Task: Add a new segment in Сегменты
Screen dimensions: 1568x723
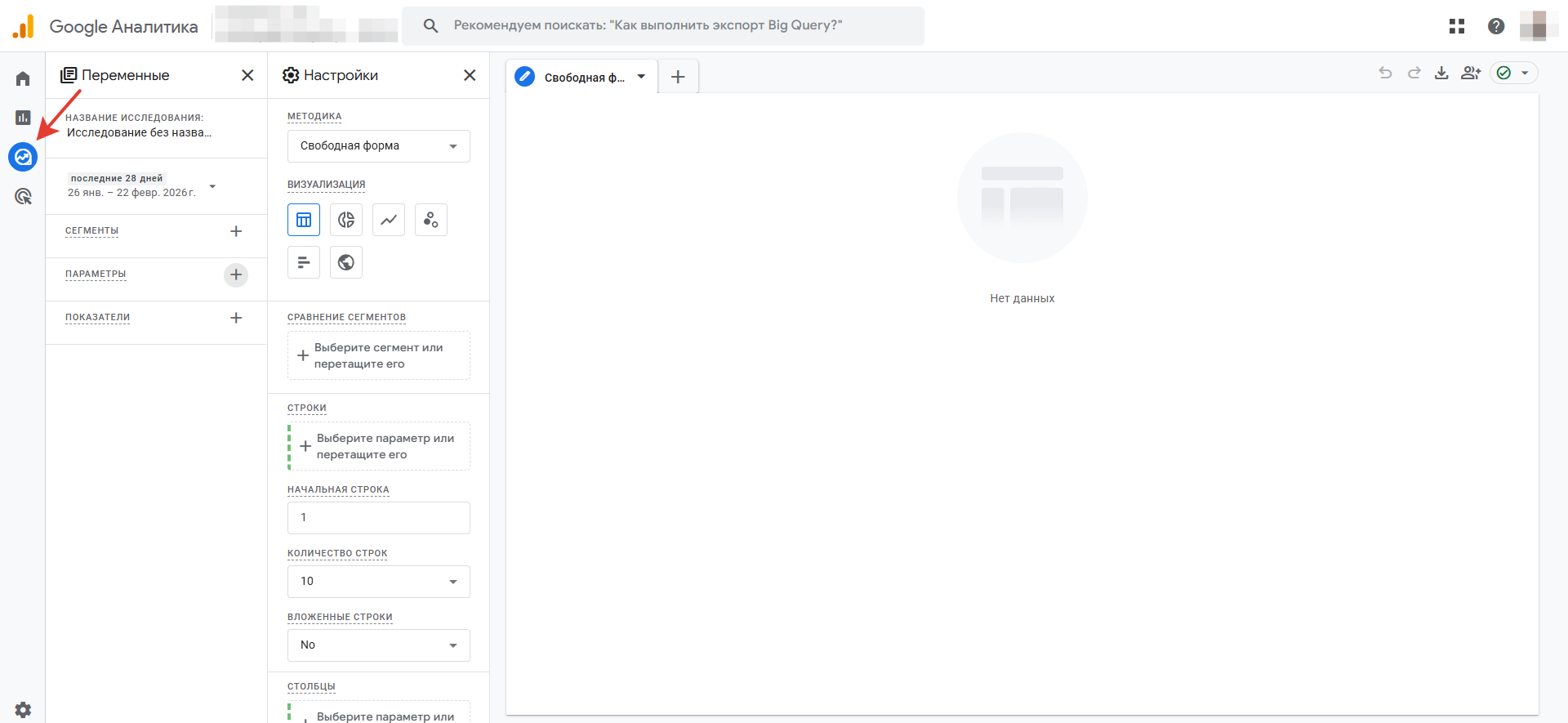Action: [236, 231]
